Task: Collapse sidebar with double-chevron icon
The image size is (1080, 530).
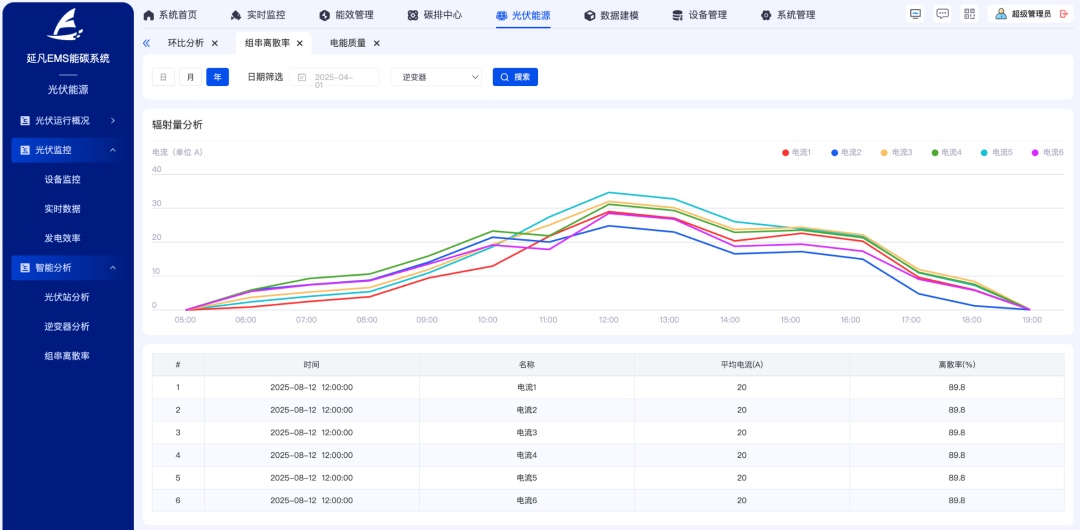Action: pyautogui.click(x=146, y=43)
